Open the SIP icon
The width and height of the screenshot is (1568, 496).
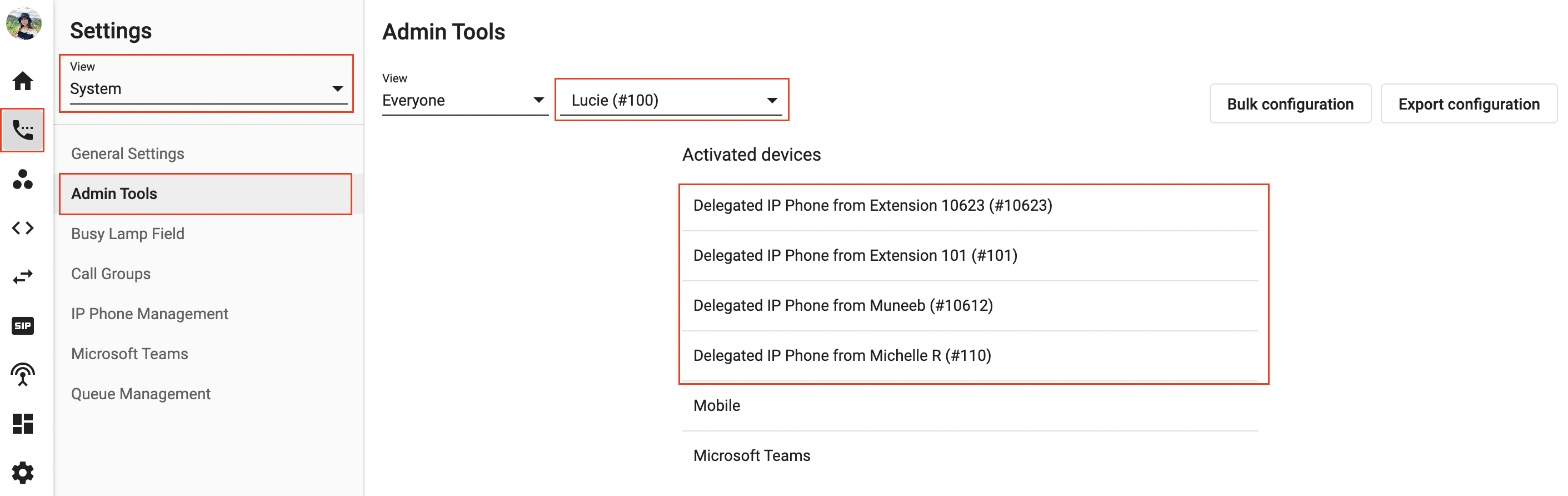tap(23, 325)
